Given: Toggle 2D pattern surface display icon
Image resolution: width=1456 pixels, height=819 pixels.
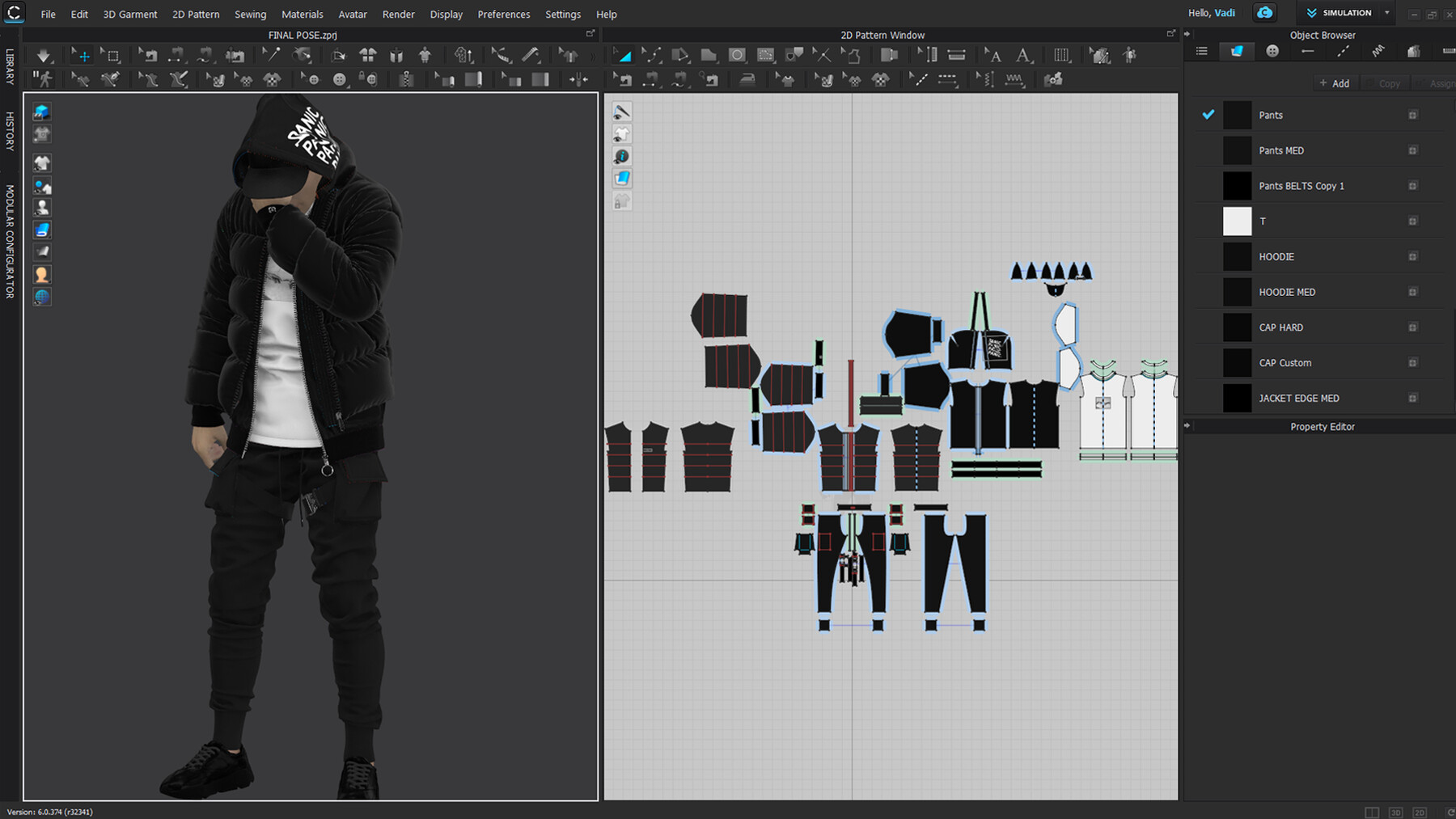Looking at the screenshot, I should point(621,179).
